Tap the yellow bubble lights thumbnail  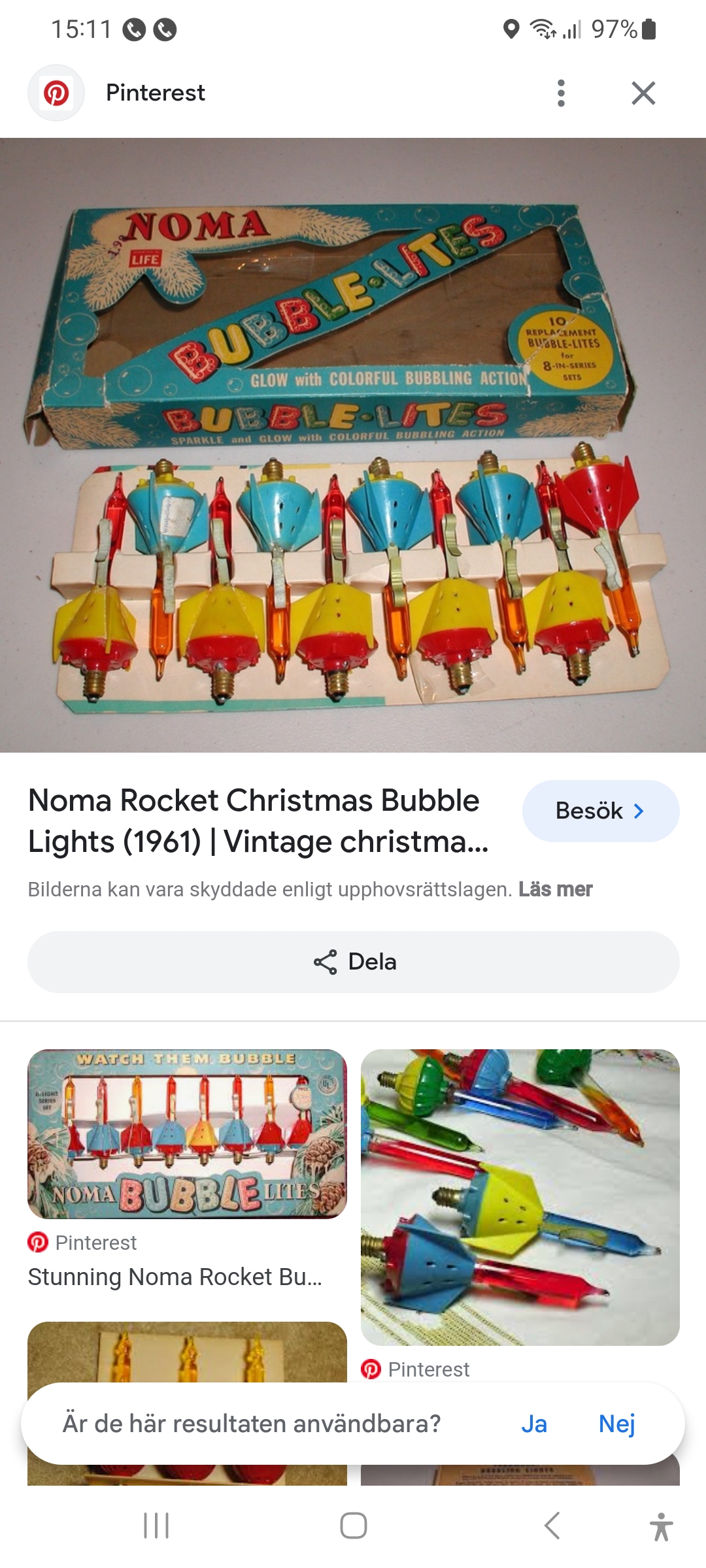tap(187, 1351)
